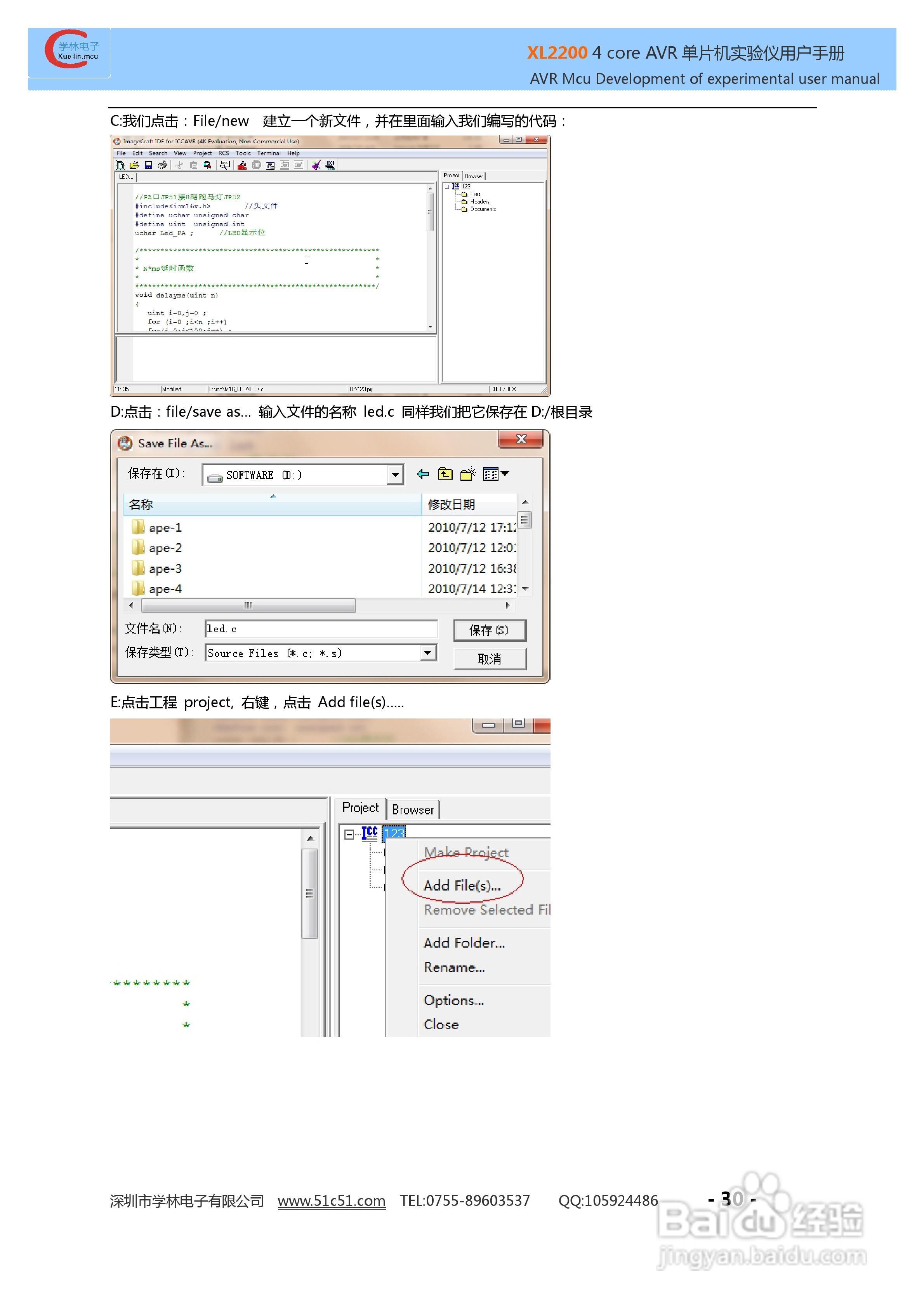Click the 取消 cancel button

pyautogui.click(x=489, y=659)
